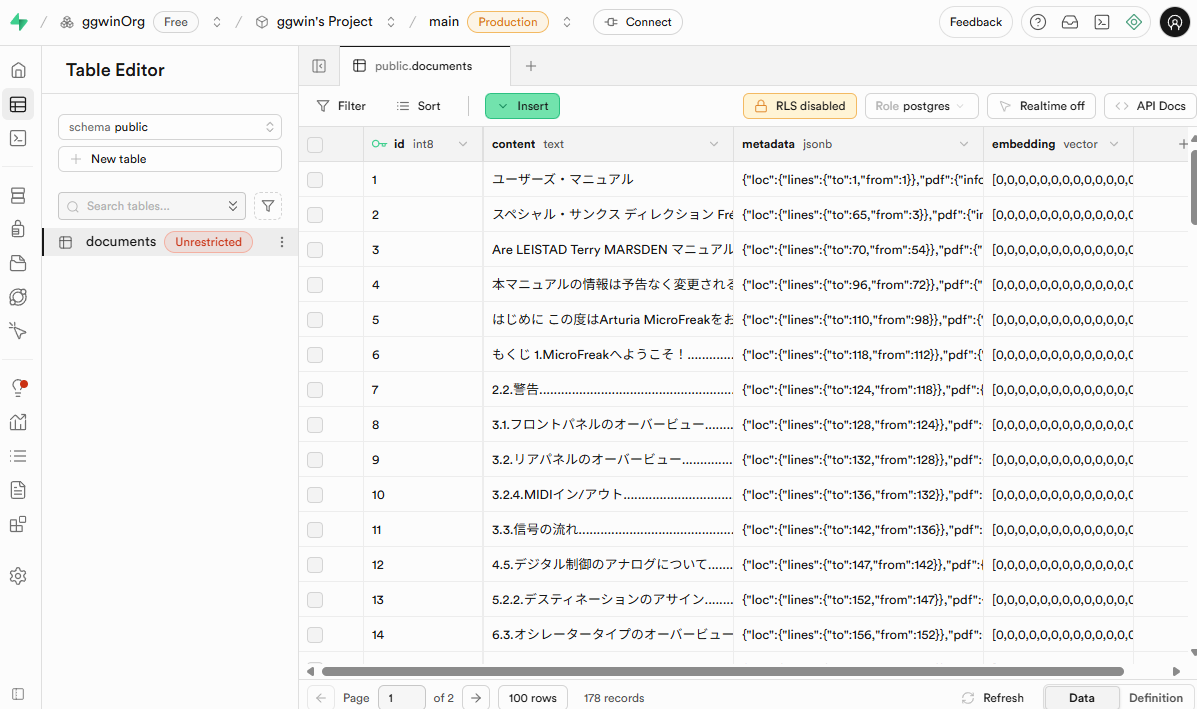1197x709 pixels.
Task: Switch to the public.documents tab
Action: tap(424, 66)
